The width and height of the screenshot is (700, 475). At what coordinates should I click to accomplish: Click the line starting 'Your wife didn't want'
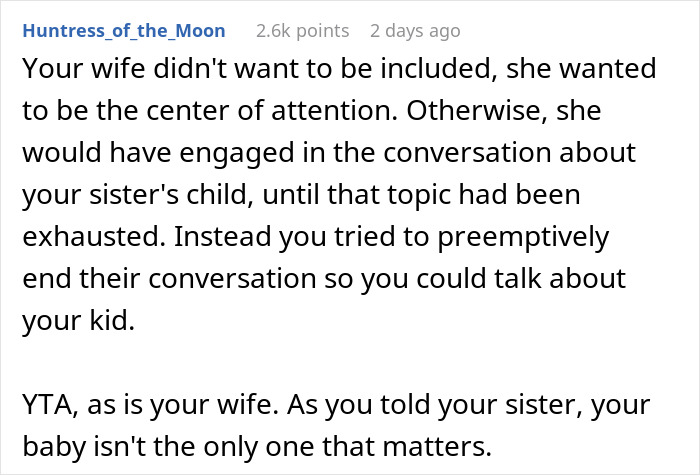(x=339, y=68)
